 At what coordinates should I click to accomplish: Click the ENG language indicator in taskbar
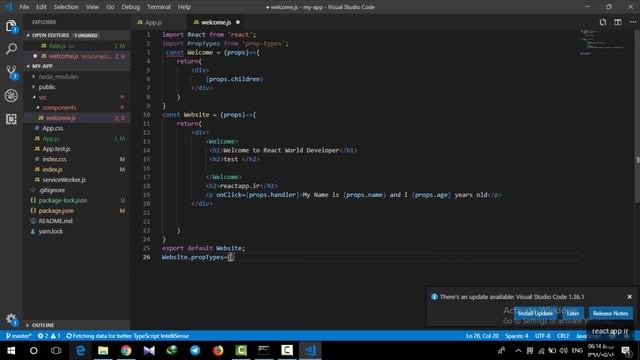577,351
